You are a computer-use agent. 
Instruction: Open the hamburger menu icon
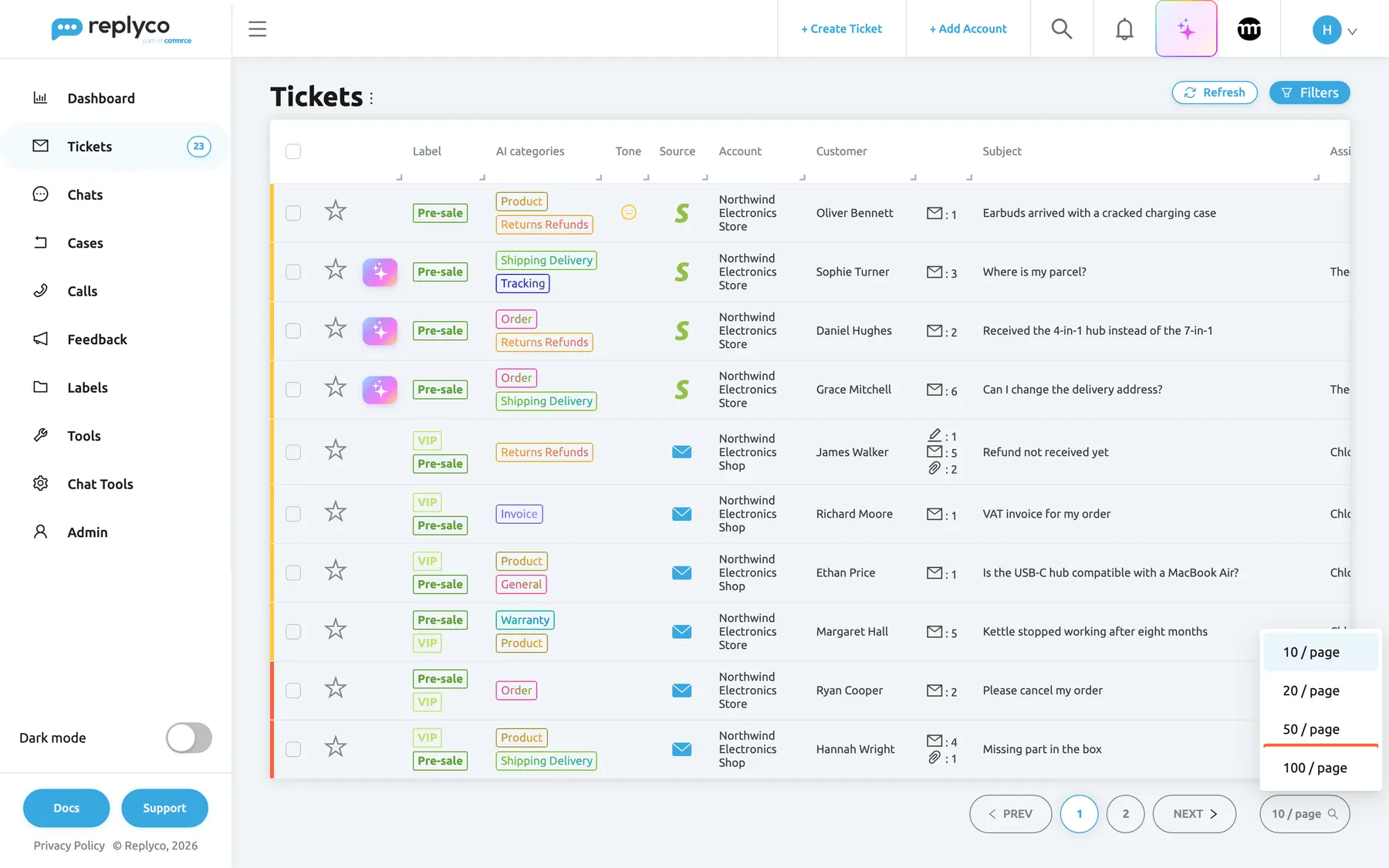[x=257, y=29]
